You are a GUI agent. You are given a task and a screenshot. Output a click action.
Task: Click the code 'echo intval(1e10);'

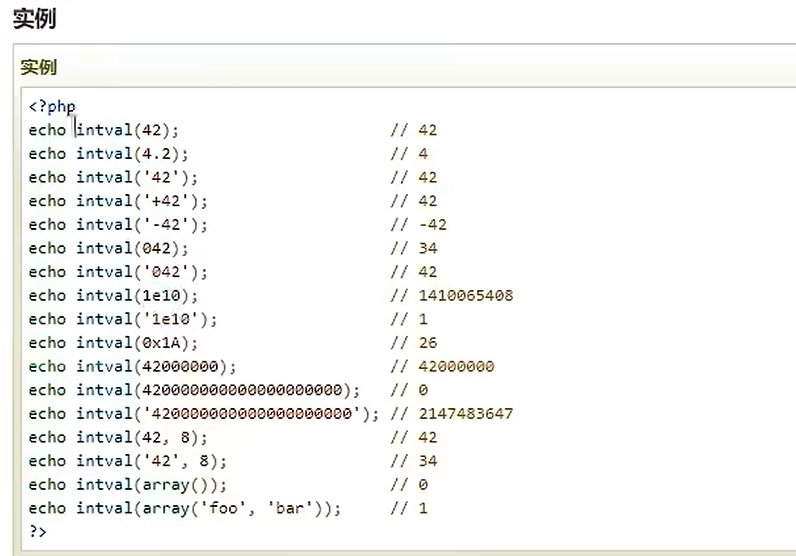113,296
